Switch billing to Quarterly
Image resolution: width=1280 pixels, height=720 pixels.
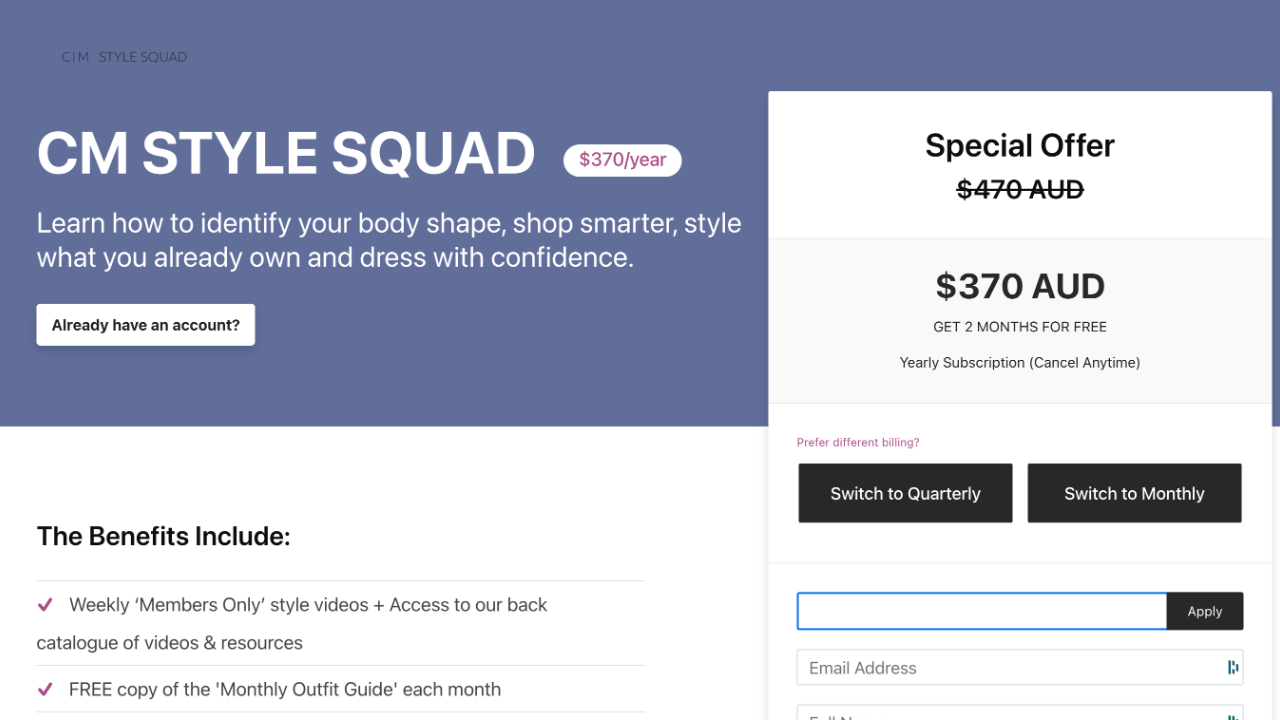905,493
